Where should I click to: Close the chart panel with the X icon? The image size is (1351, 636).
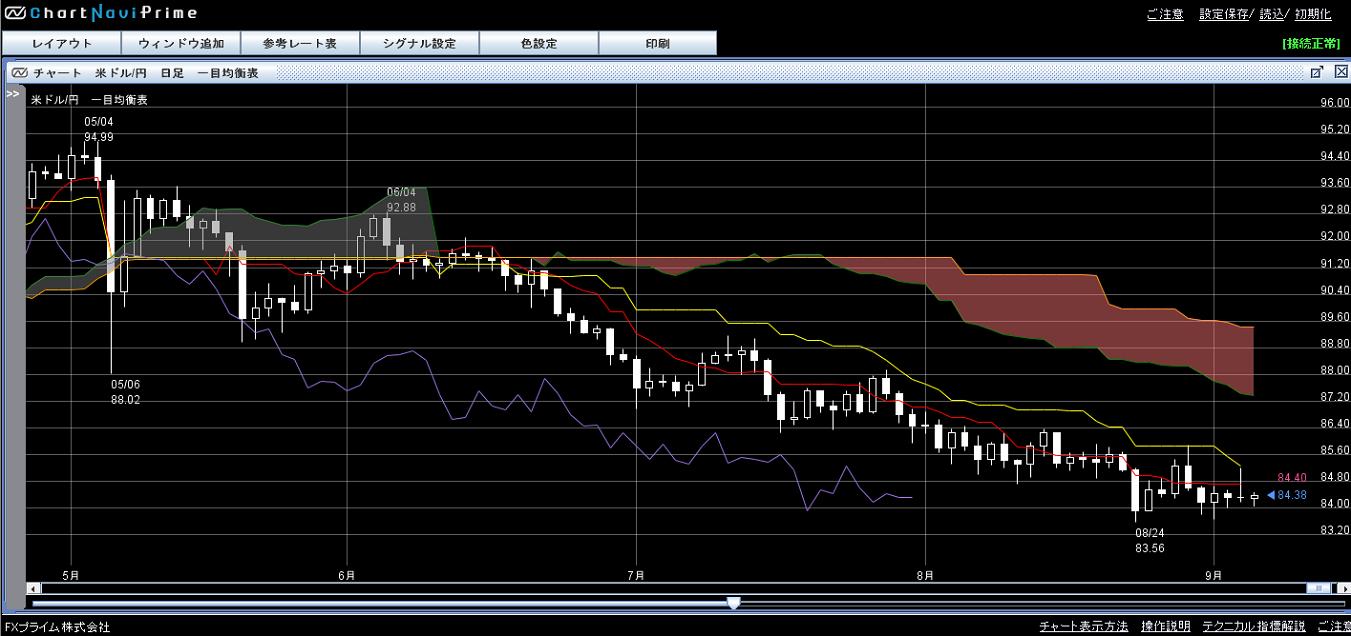click(x=1340, y=72)
